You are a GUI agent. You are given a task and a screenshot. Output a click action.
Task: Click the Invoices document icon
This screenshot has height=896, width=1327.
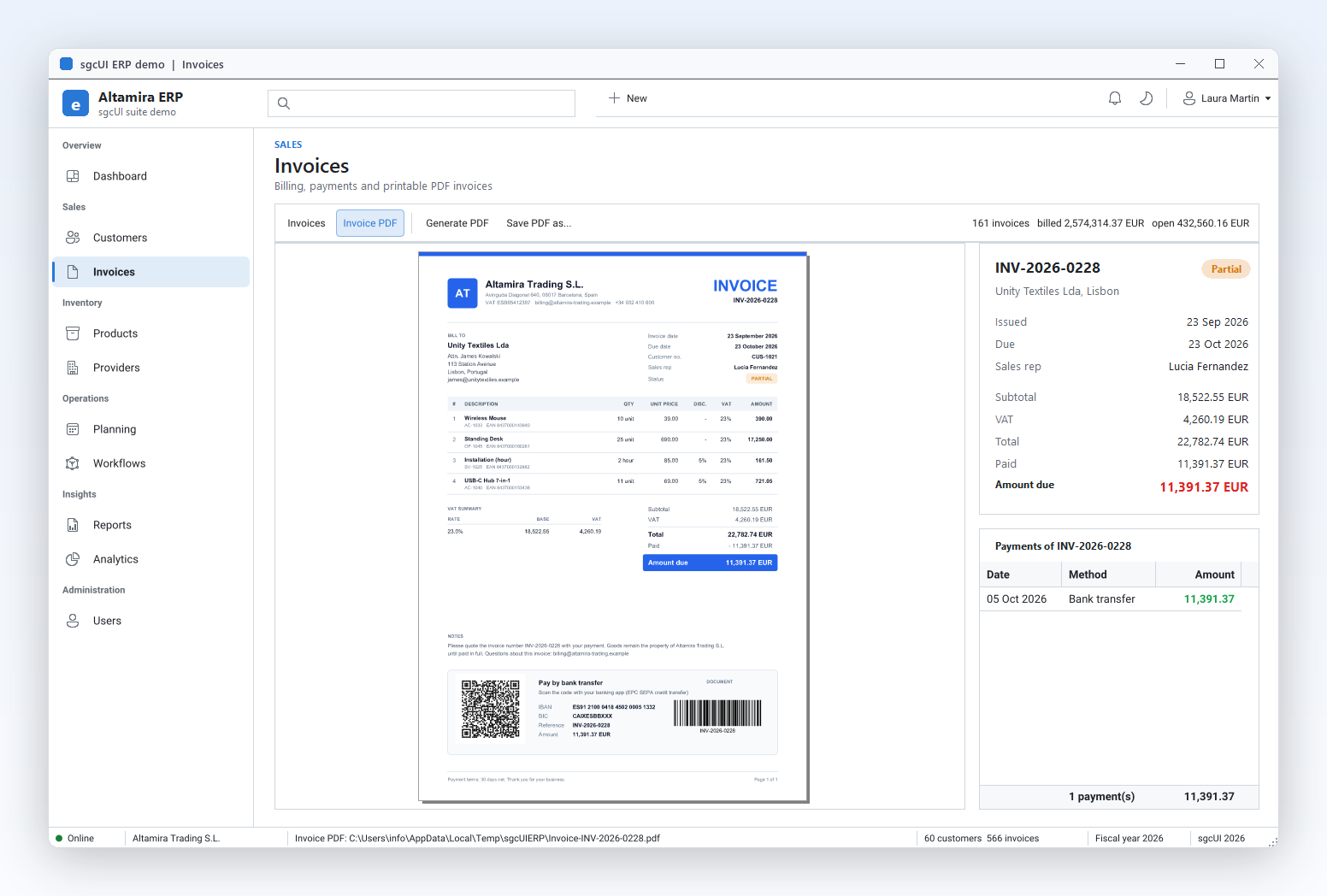pos(73,272)
